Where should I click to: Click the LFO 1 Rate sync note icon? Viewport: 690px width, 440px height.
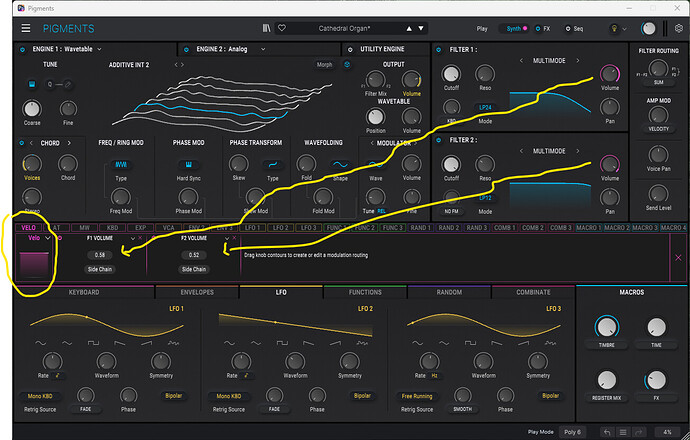point(58,376)
